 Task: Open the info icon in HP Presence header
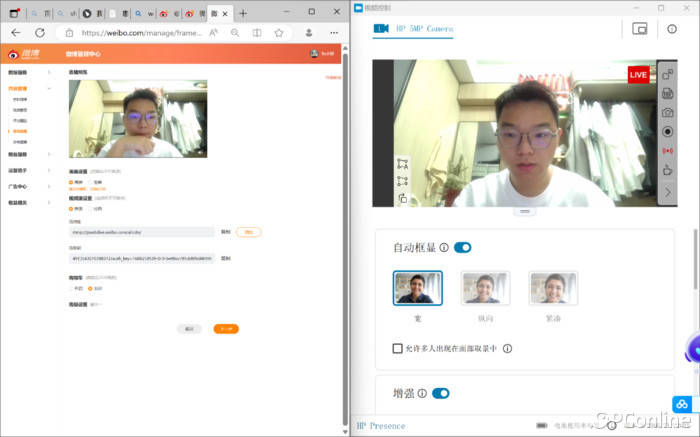tap(671, 29)
